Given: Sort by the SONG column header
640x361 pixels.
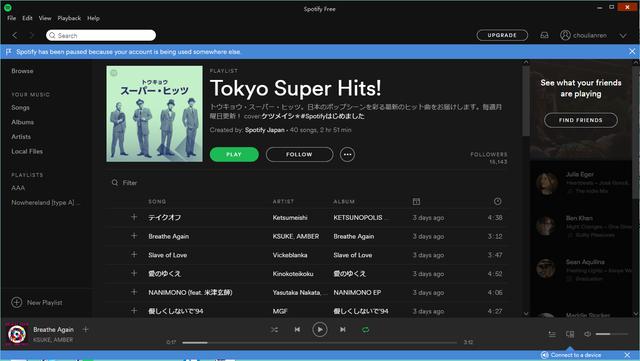Looking at the screenshot, I should point(157,201).
